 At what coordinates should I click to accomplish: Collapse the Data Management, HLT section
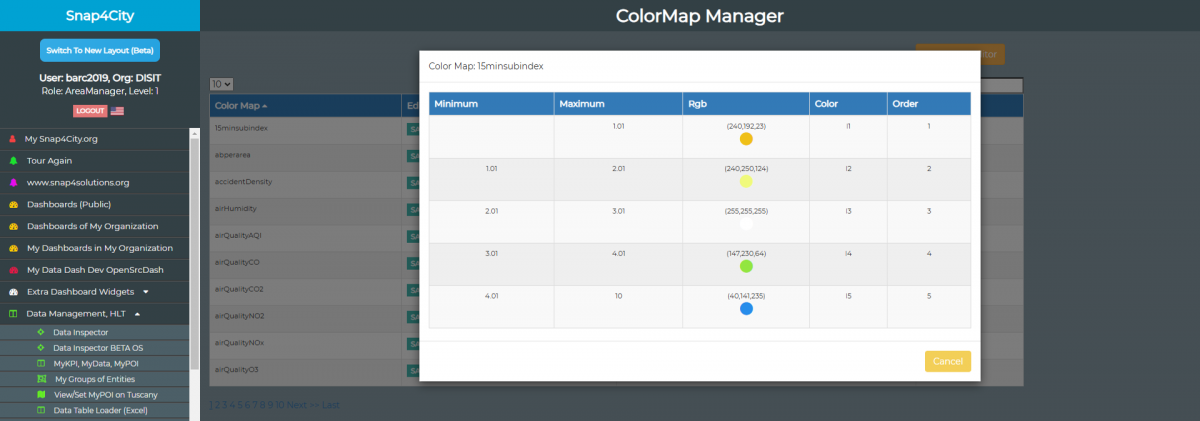[137, 314]
